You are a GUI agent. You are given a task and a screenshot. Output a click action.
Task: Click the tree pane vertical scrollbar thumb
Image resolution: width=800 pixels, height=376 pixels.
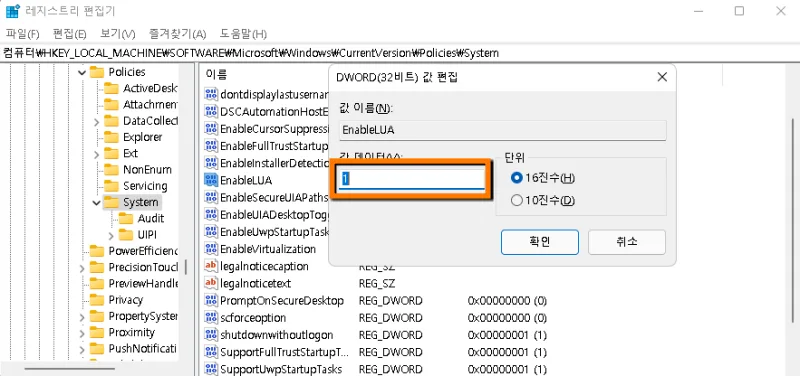tap(186, 267)
